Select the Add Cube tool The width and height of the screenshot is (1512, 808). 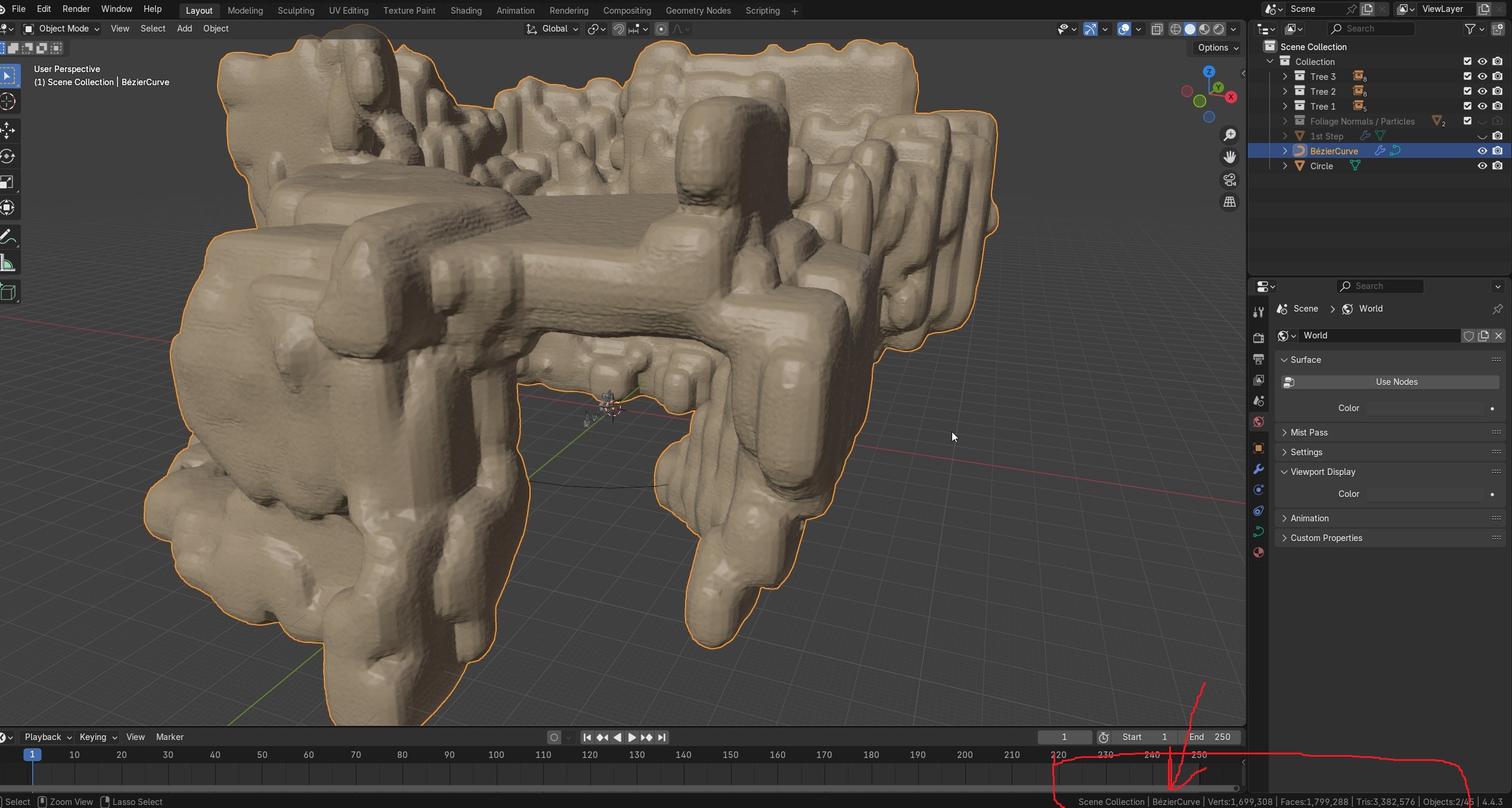click(x=8, y=292)
